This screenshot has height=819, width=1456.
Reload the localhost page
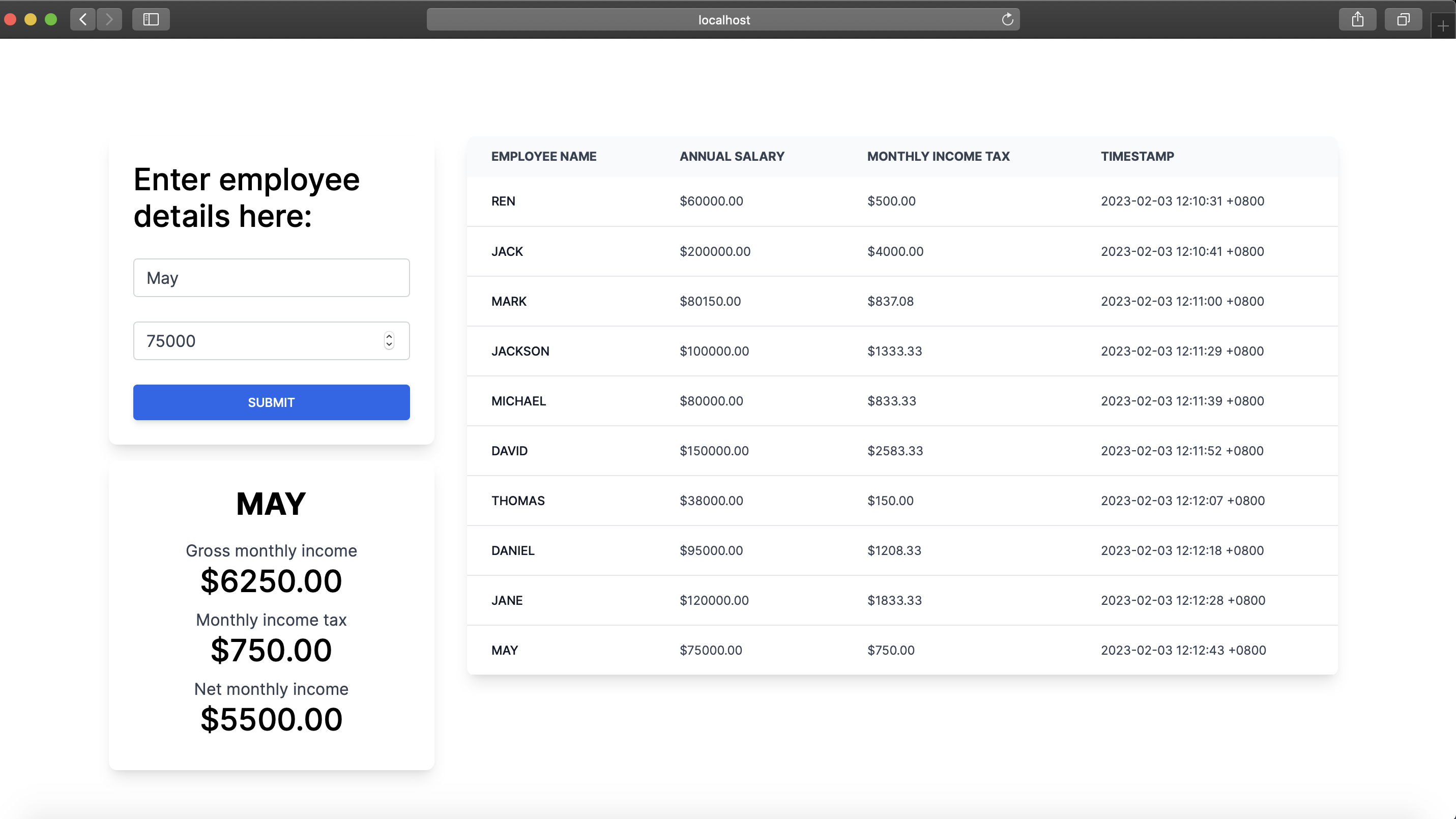(1008, 19)
